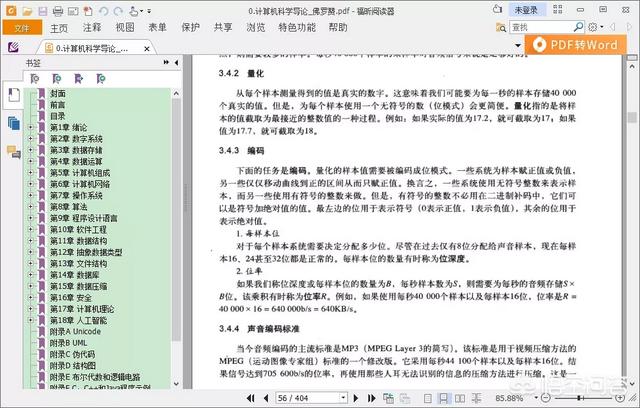Switch to facing pages view mode

(460, 398)
